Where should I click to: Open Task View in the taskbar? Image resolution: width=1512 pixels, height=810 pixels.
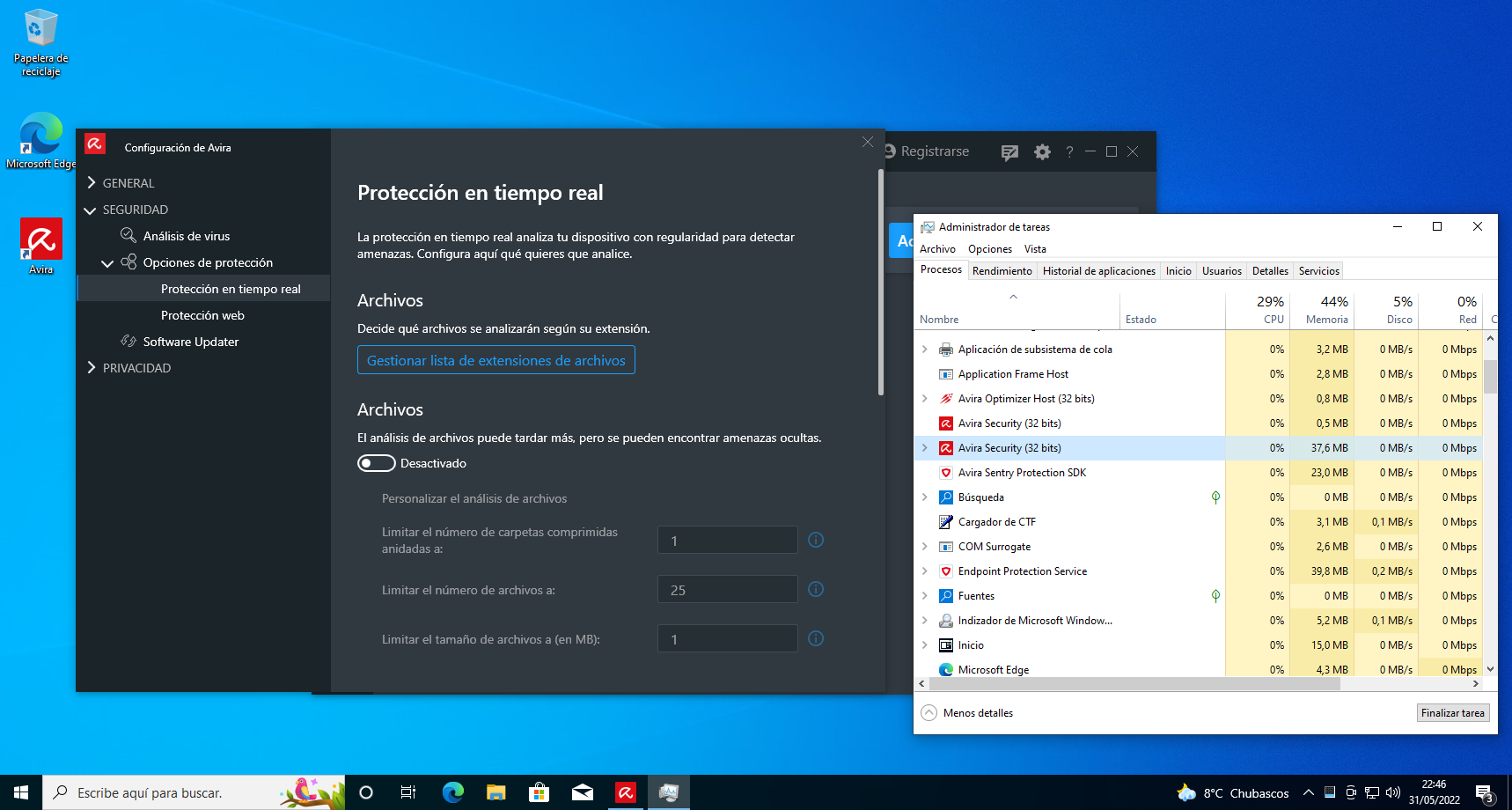[407, 792]
